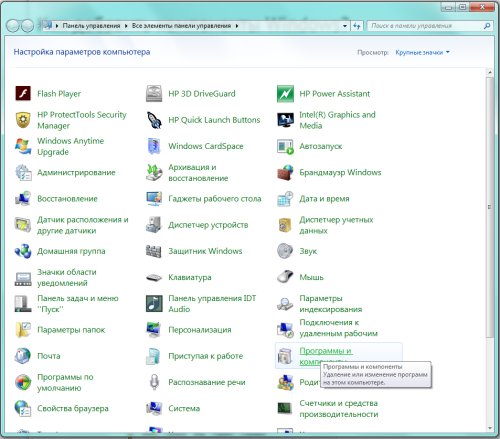The width and height of the screenshot is (500, 439).
Task: Click Все элементы панели управления breadcrumb
Action: click(x=181, y=26)
